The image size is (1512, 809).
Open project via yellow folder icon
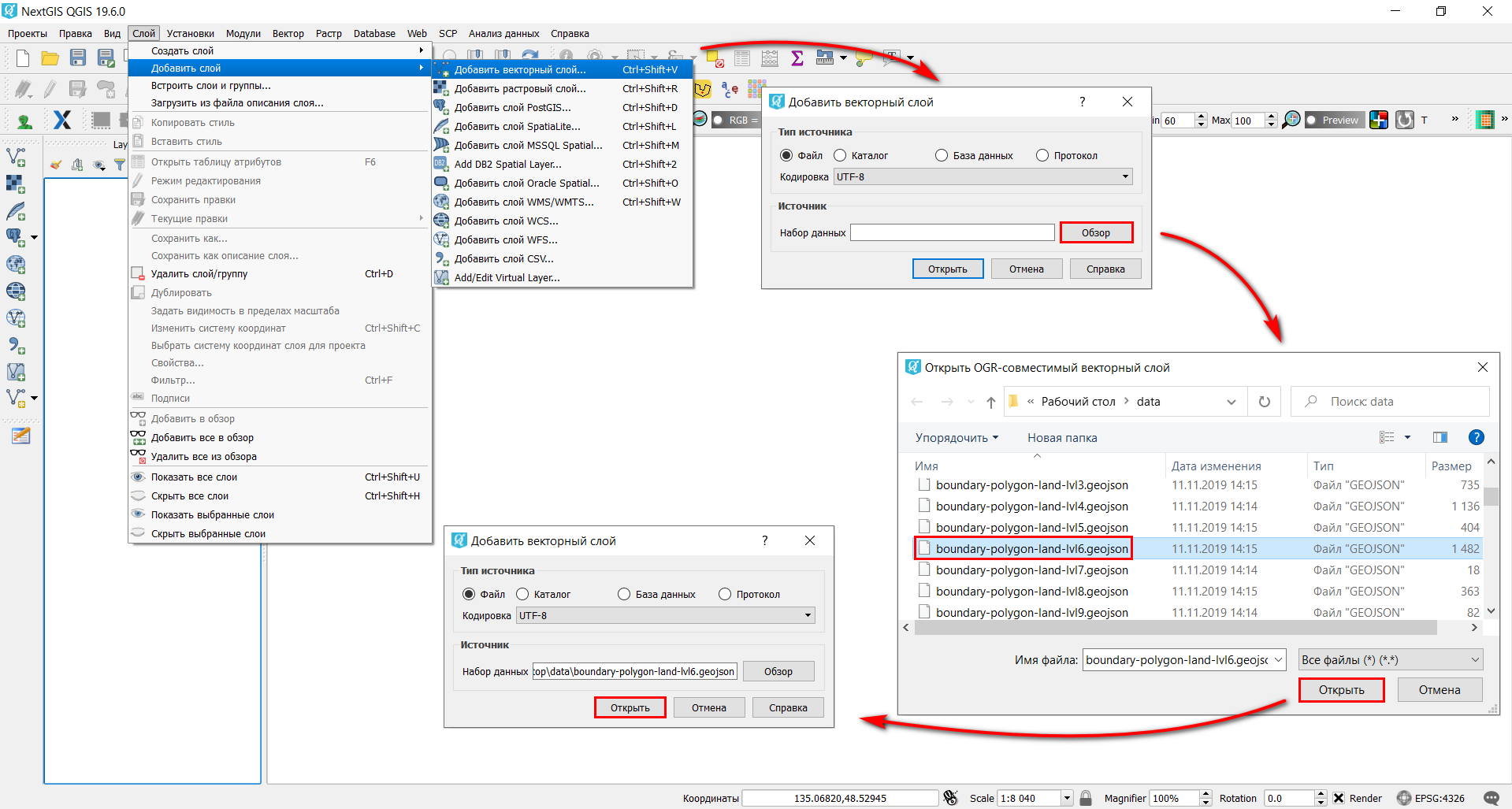coord(50,58)
